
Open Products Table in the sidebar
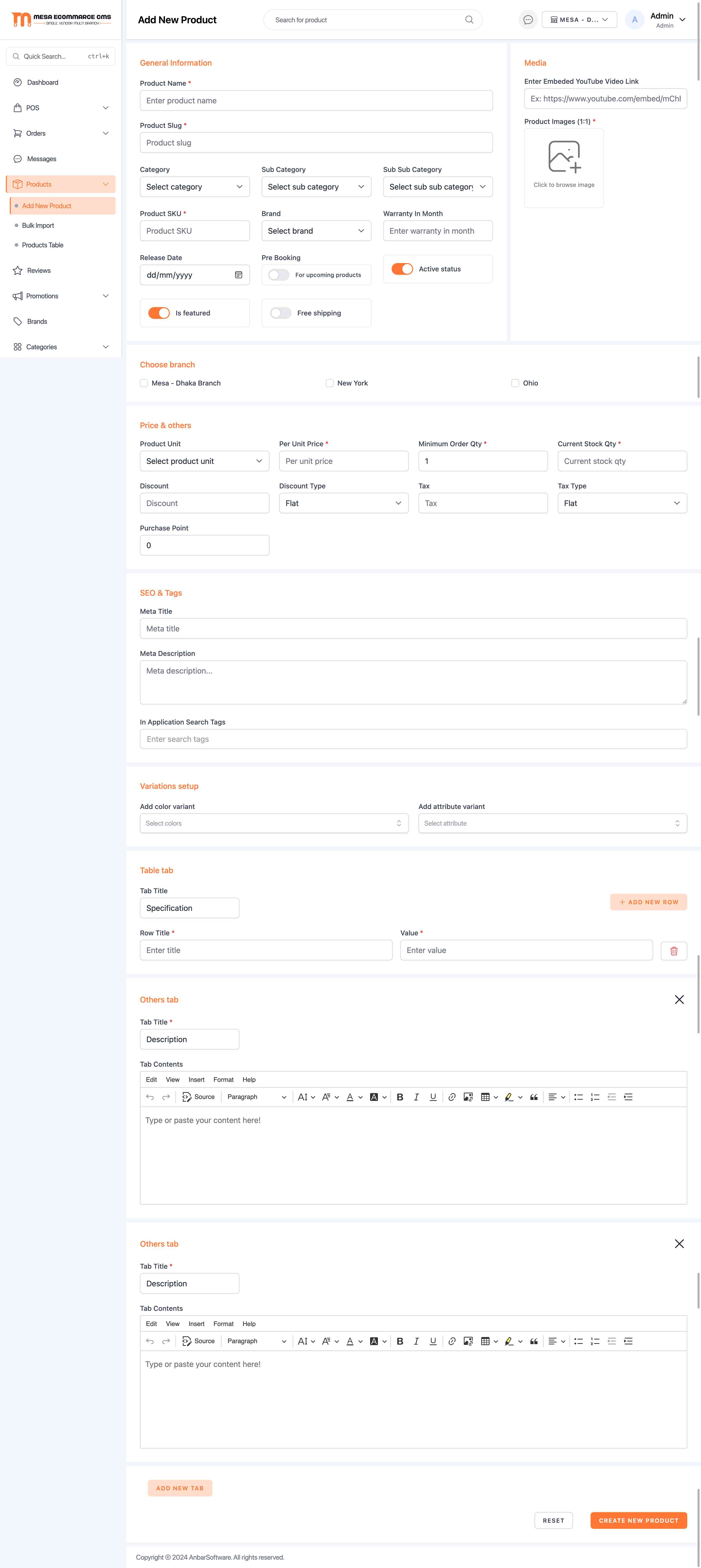pyautogui.click(x=43, y=245)
